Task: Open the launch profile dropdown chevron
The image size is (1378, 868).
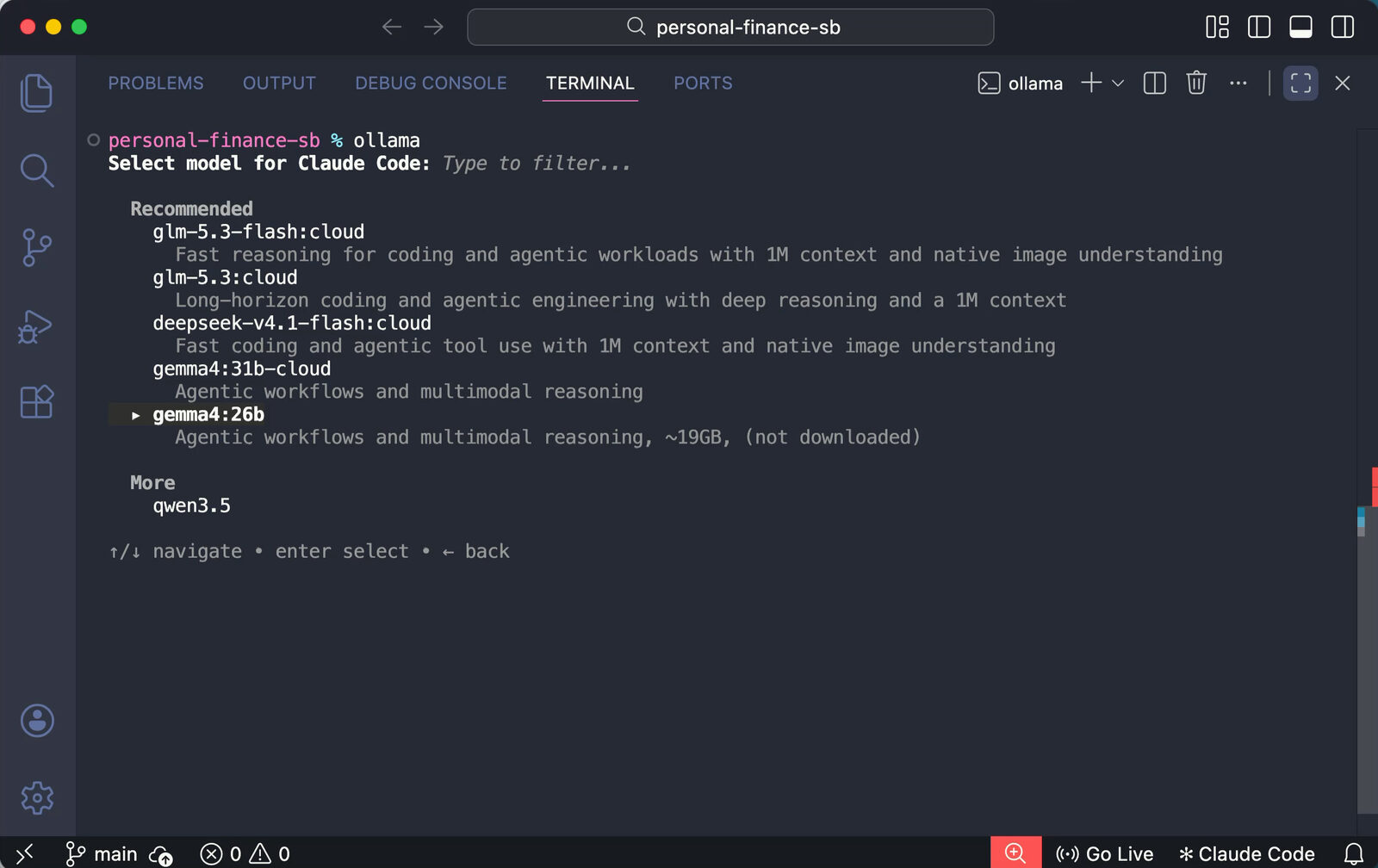Action: [1118, 84]
